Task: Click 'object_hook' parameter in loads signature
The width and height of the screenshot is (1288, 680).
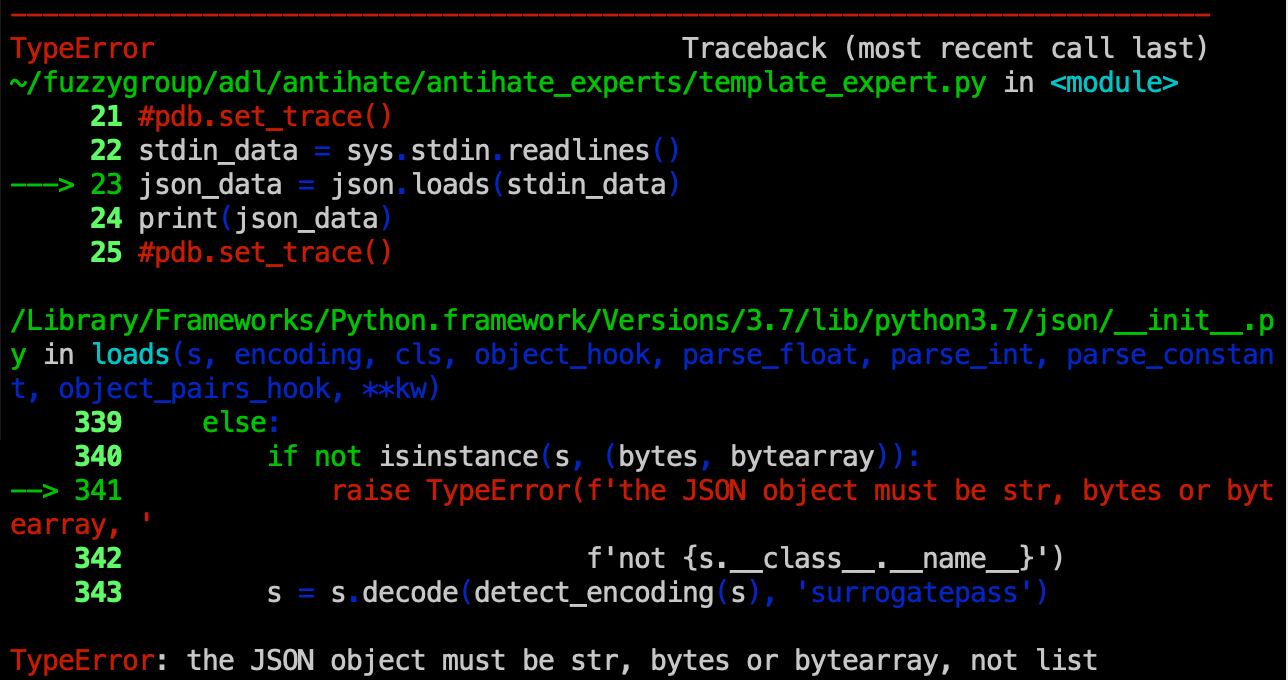Action: coord(562,355)
